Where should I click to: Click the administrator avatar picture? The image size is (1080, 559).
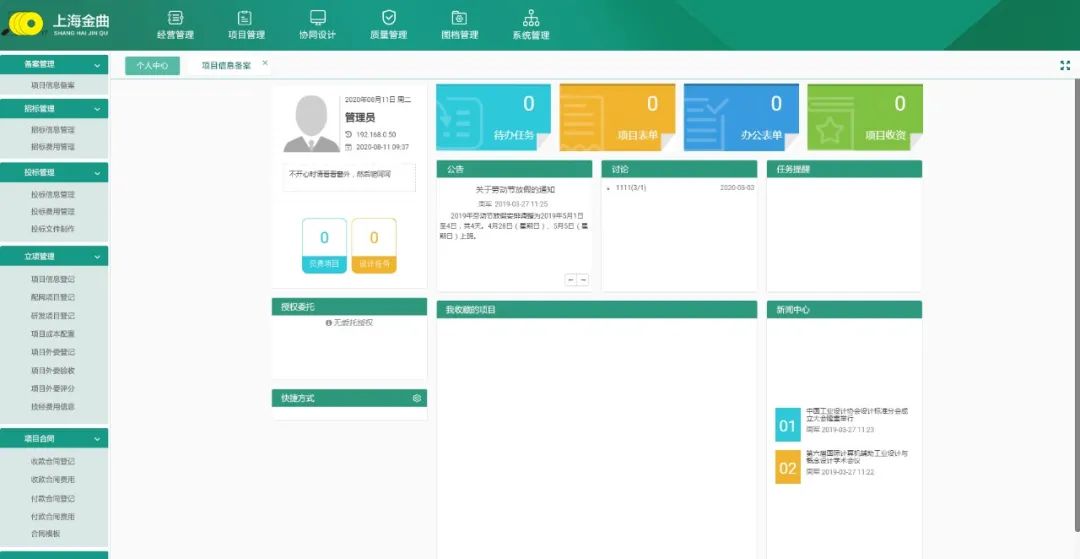click(x=310, y=123)
